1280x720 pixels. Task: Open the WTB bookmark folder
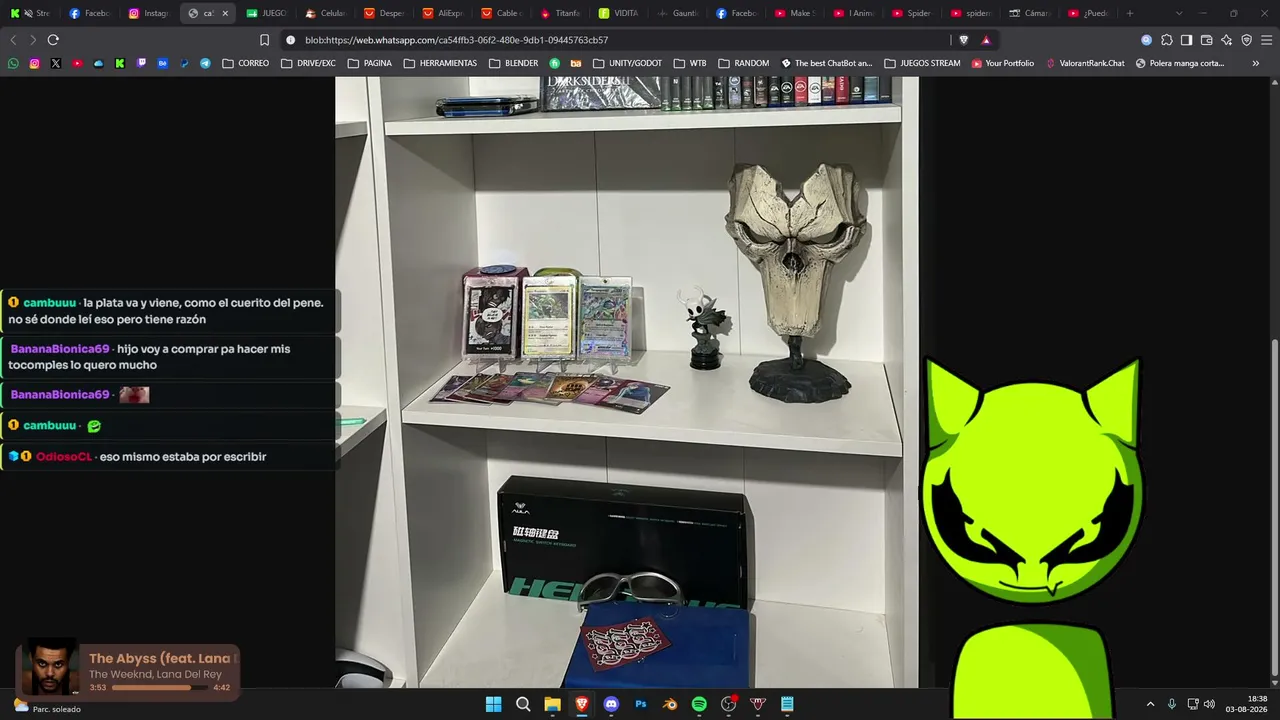click(690, 63)
